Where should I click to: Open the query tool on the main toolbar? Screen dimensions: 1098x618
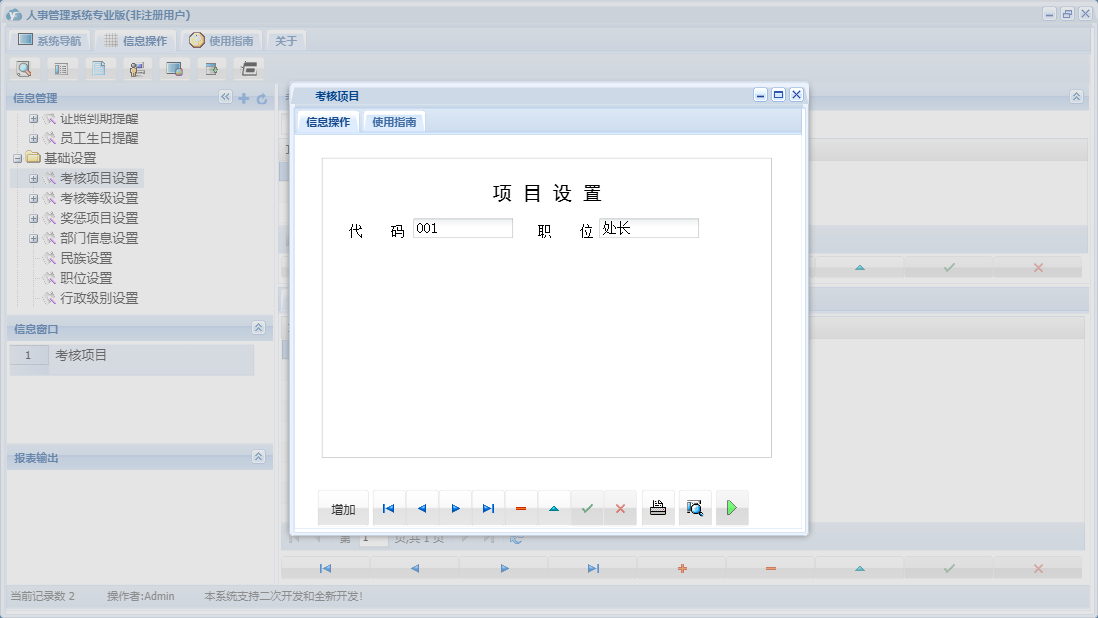click(x=24, y=68)
